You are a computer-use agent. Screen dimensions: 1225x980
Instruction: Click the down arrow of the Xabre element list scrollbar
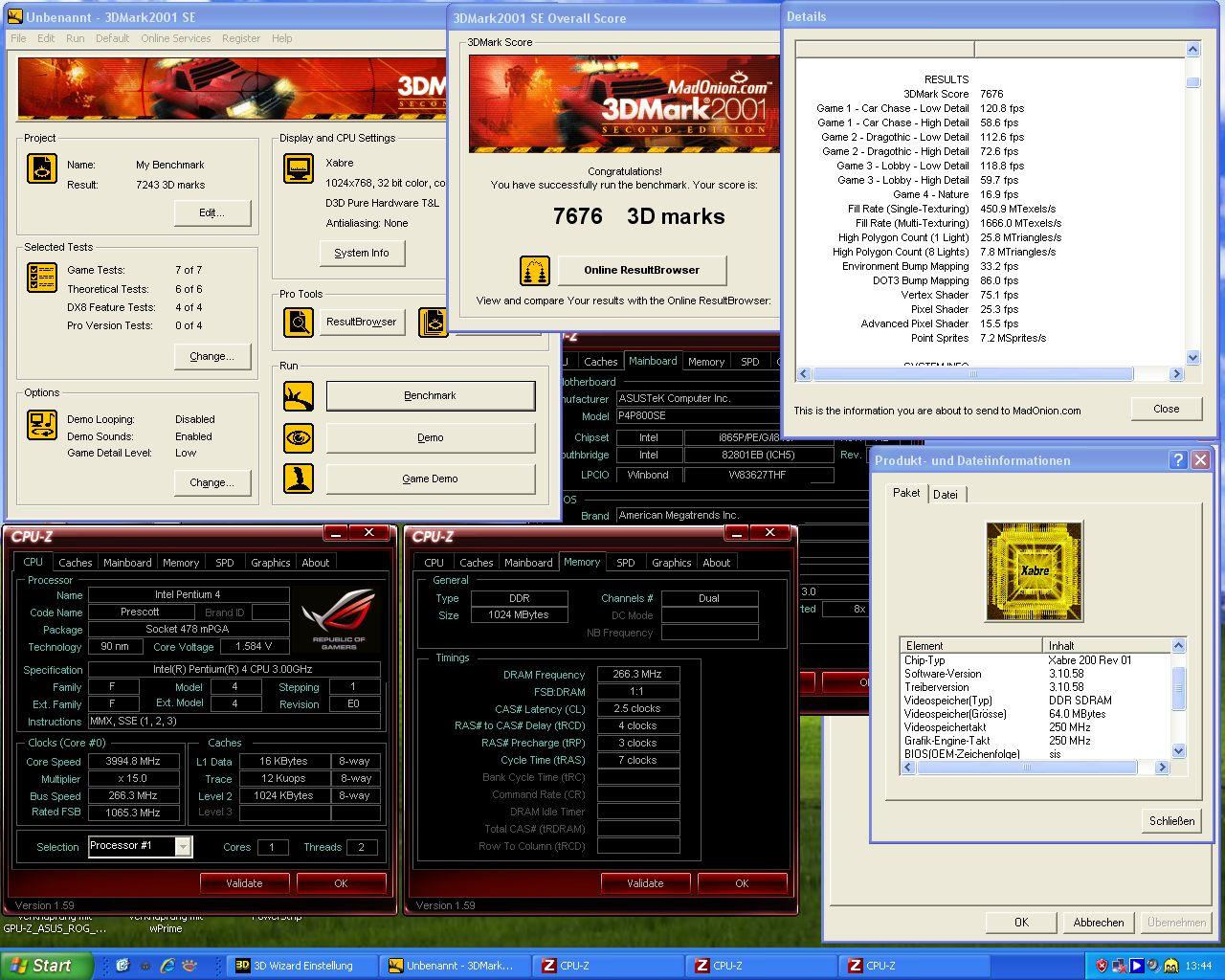click(x=1178, y=751)
